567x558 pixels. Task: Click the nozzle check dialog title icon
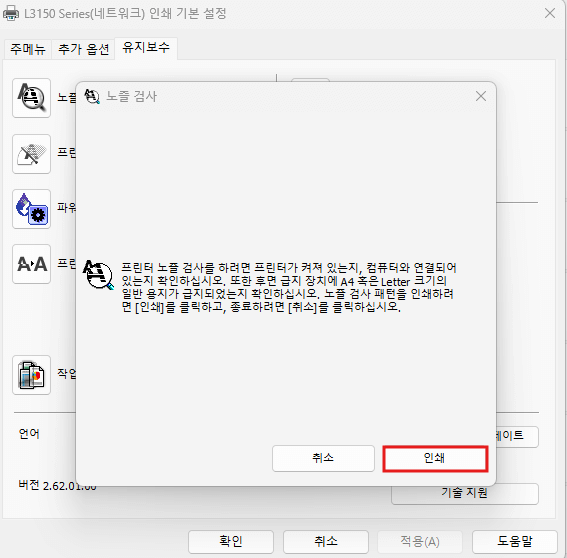pos(92,96)
